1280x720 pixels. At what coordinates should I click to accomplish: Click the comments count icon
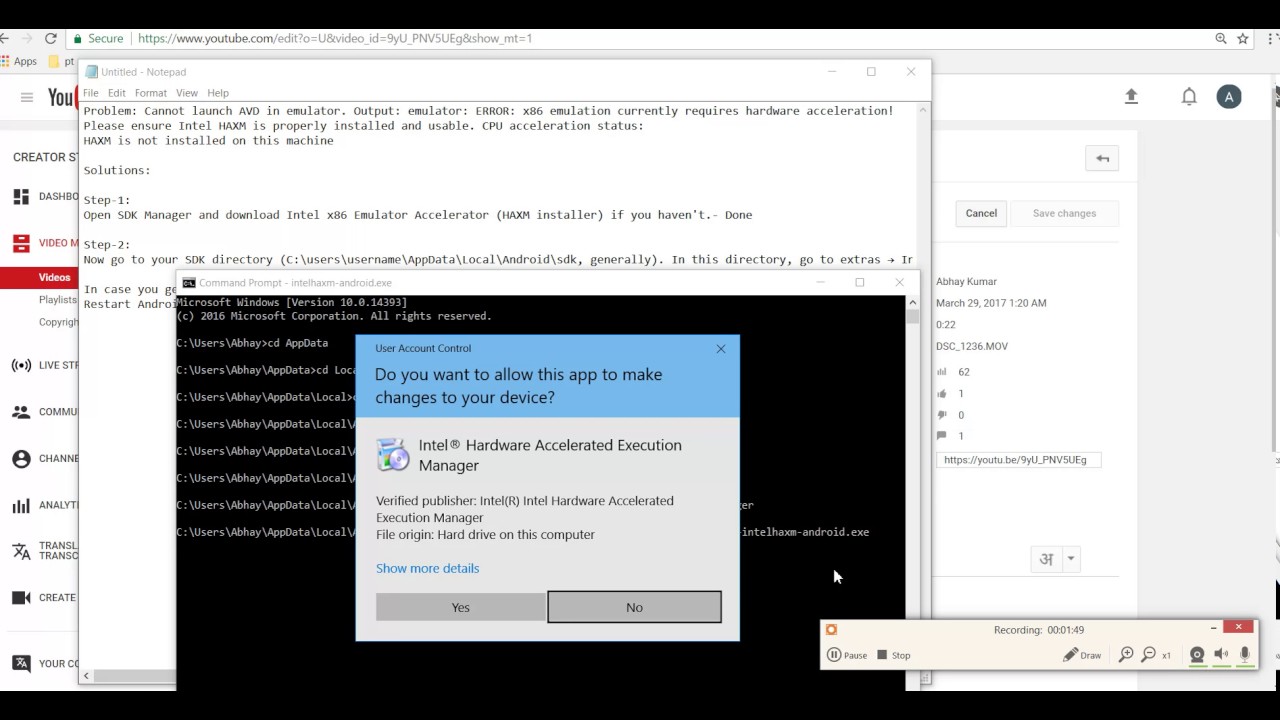click(x=941, y=436)
